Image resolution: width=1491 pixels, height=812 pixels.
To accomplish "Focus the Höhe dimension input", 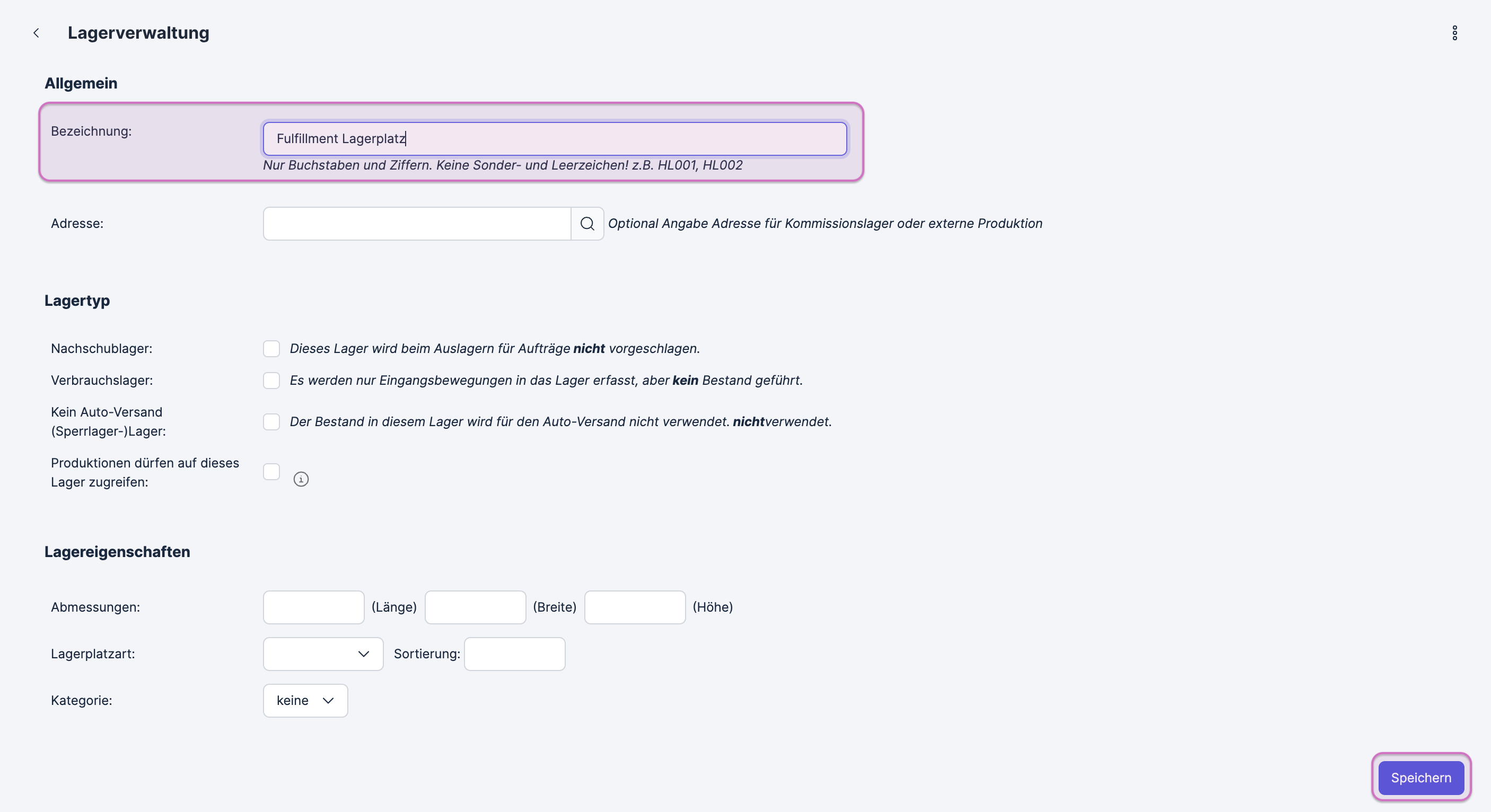I will point(634,607).
